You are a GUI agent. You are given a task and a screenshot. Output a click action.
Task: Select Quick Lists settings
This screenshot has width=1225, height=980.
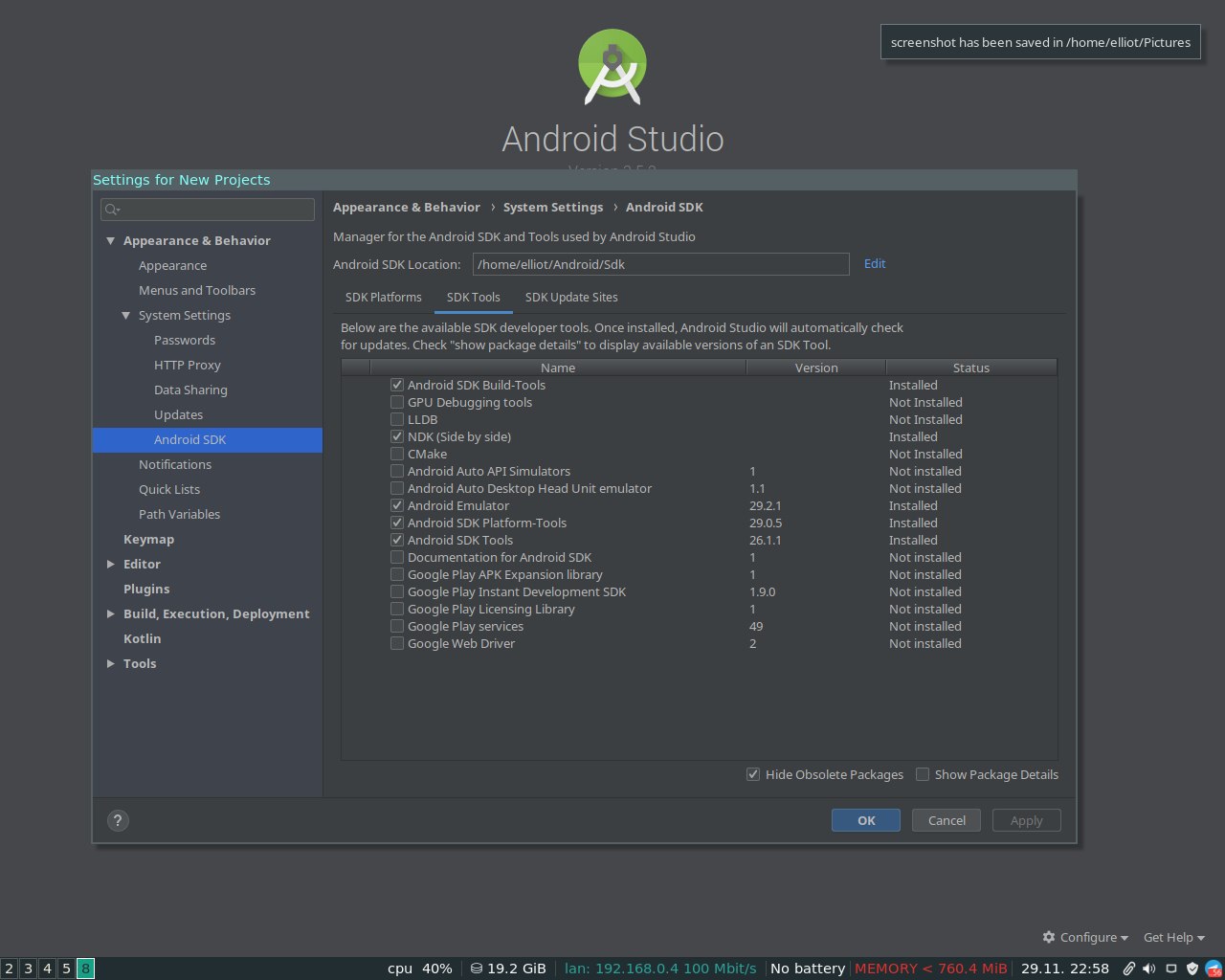click(x=169, y=489)
